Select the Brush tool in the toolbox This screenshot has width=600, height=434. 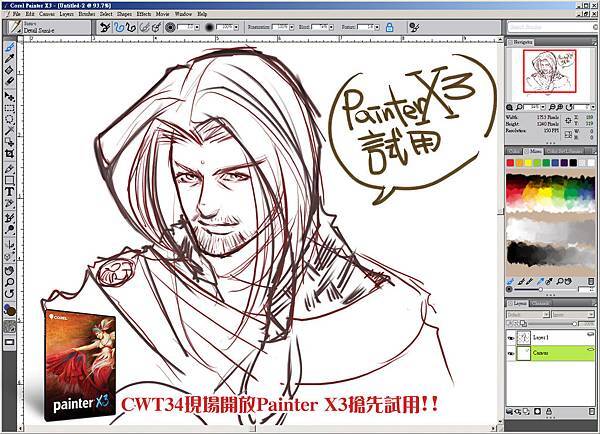(x=10, y=47)
